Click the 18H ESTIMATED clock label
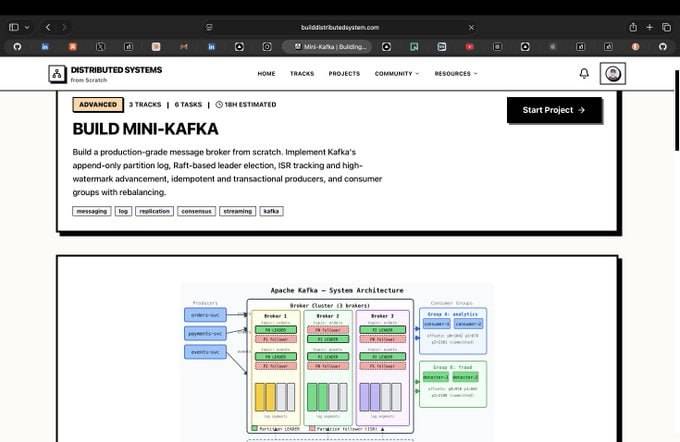Image resolution: width=680 pixels, height=442 pixels. tap(246, 105)
